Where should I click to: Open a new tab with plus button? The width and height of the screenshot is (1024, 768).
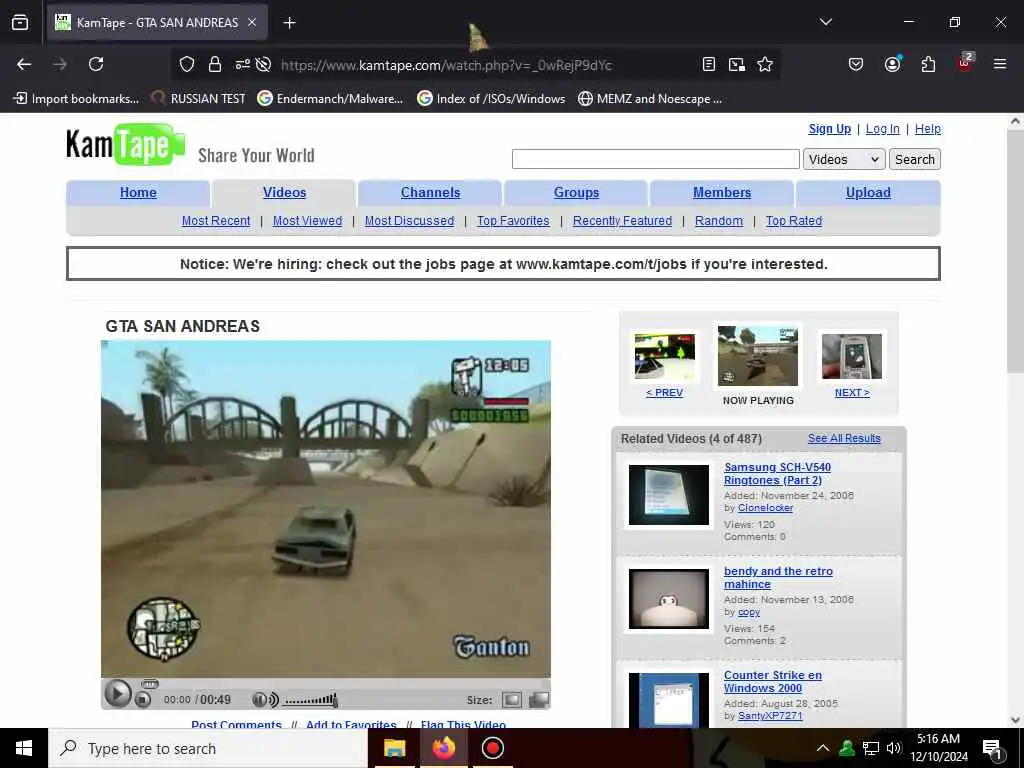(x=289, y=23)
